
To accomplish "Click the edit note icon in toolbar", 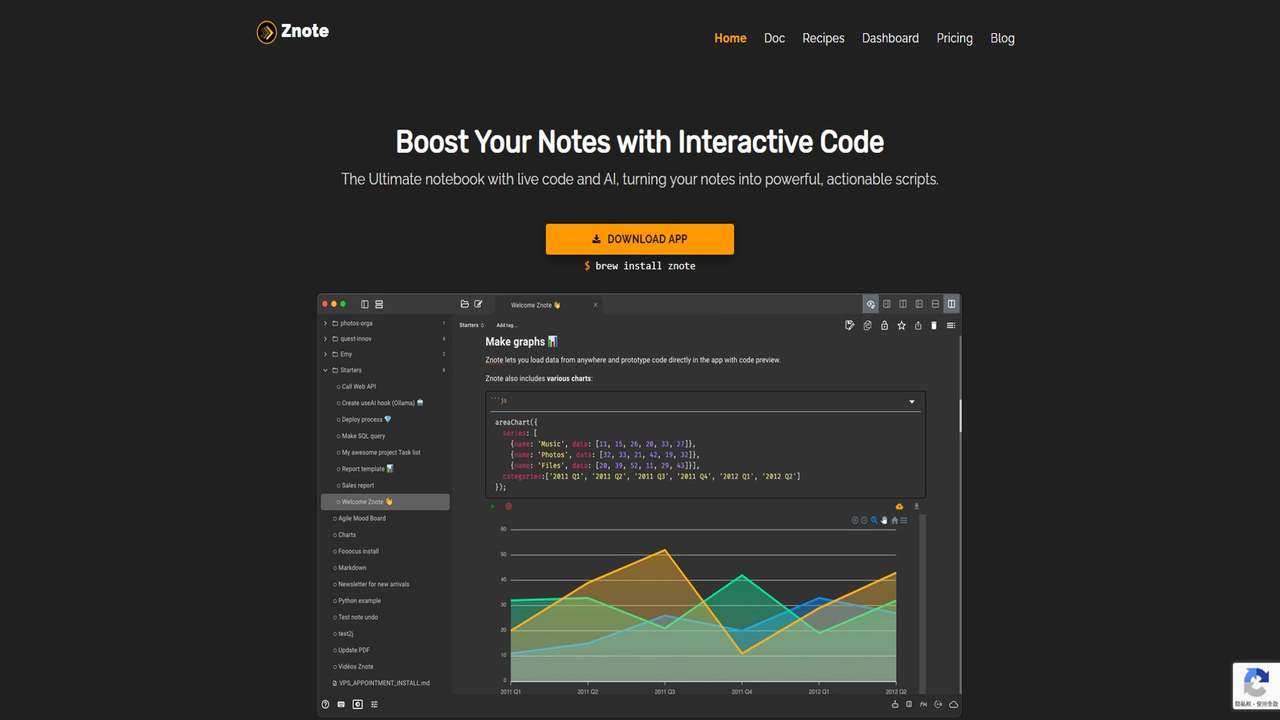I will [850, 325].
